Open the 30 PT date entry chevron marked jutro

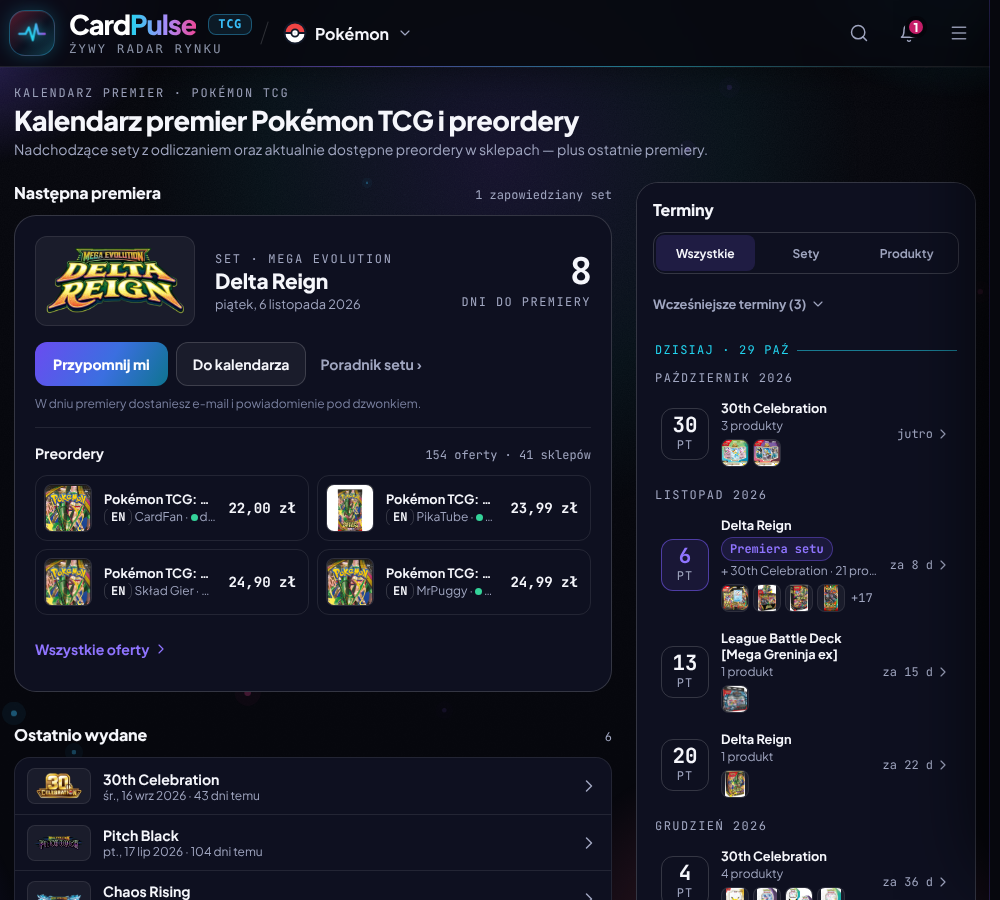(x=943, y=434)
